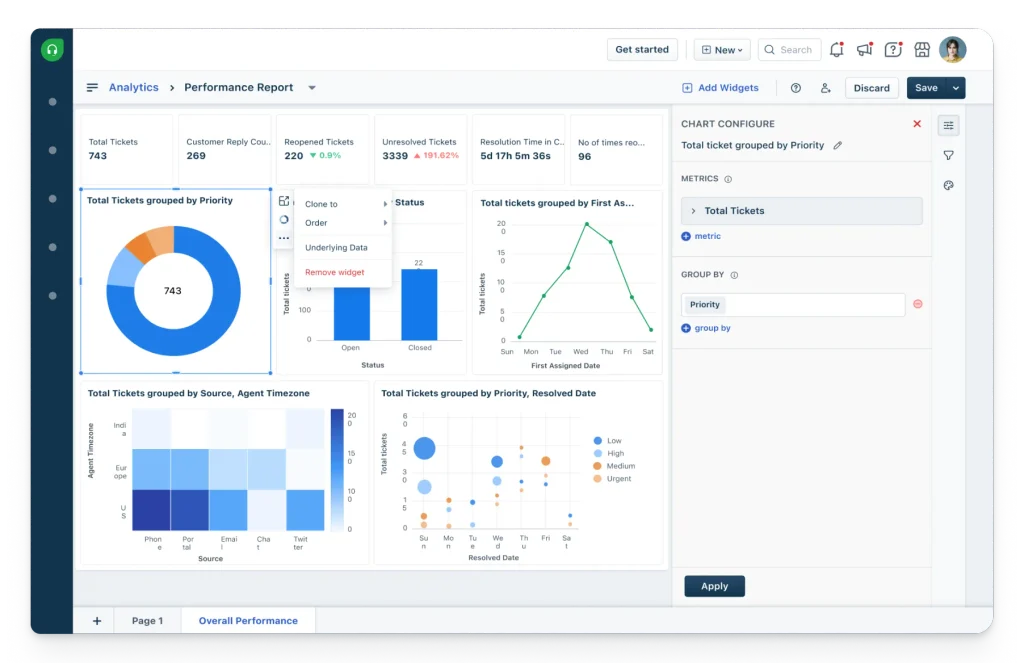Viewport: 1024px width, 663px height.
Task: Open the Performance Report title dropdown
Action: point(312,88)
